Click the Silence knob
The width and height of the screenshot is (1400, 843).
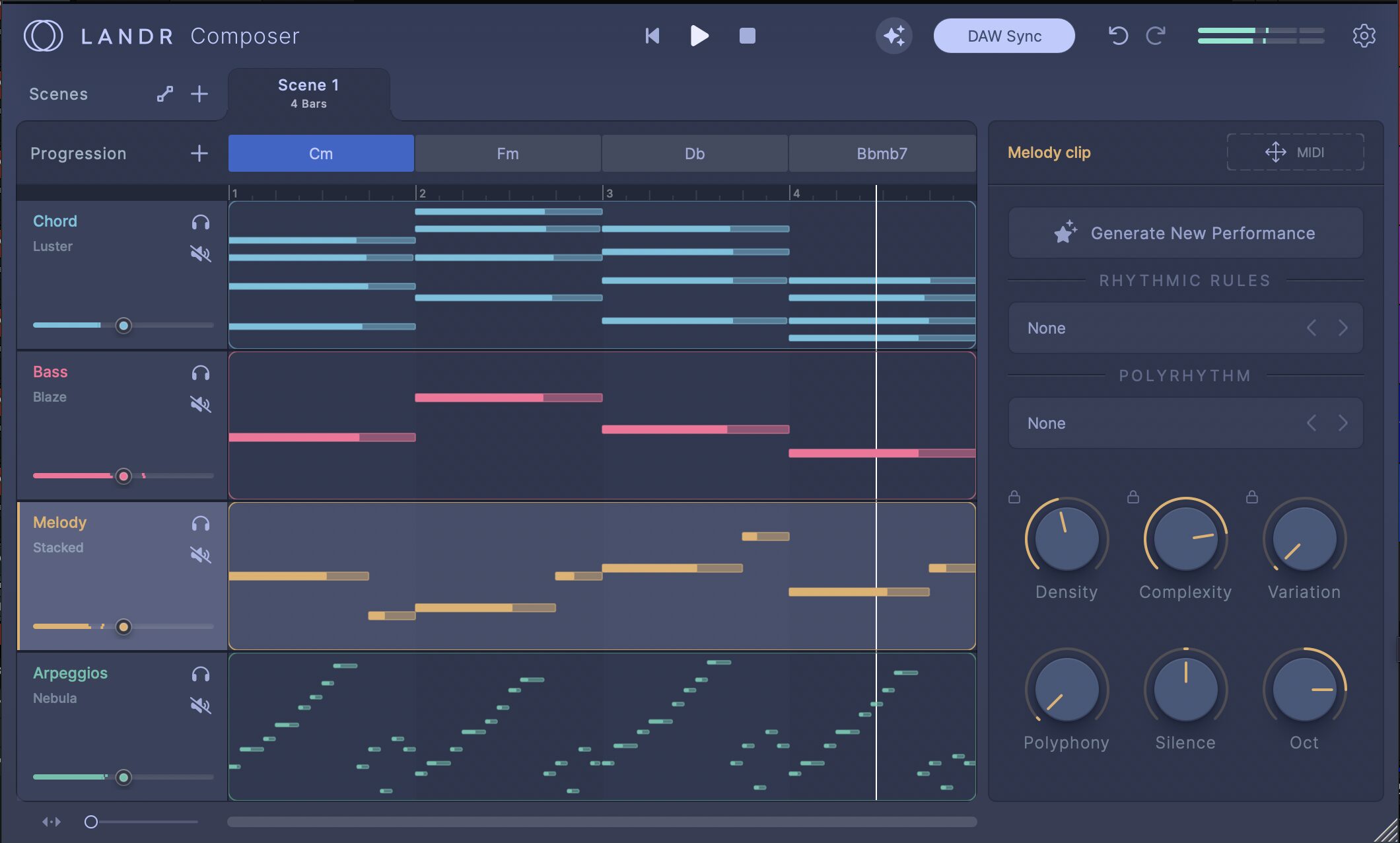coord(1185,688)
